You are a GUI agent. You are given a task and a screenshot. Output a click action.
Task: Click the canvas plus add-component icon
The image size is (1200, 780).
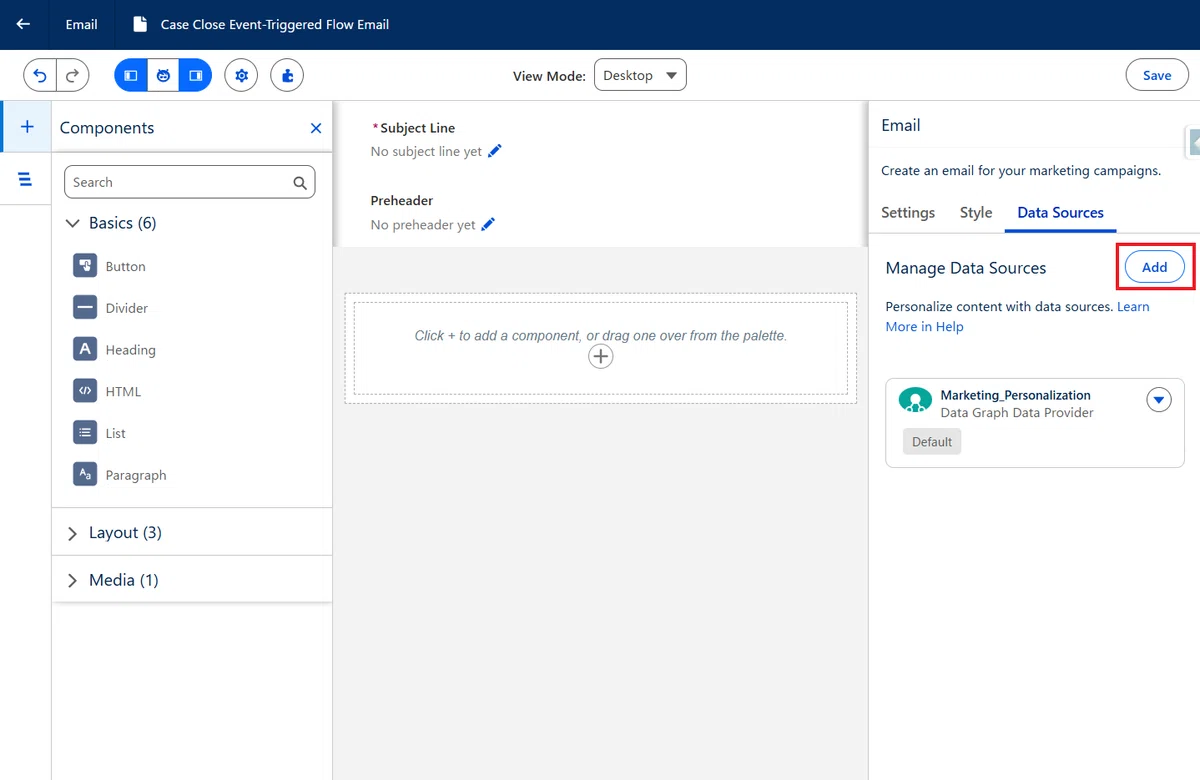(x=600, y=356)
